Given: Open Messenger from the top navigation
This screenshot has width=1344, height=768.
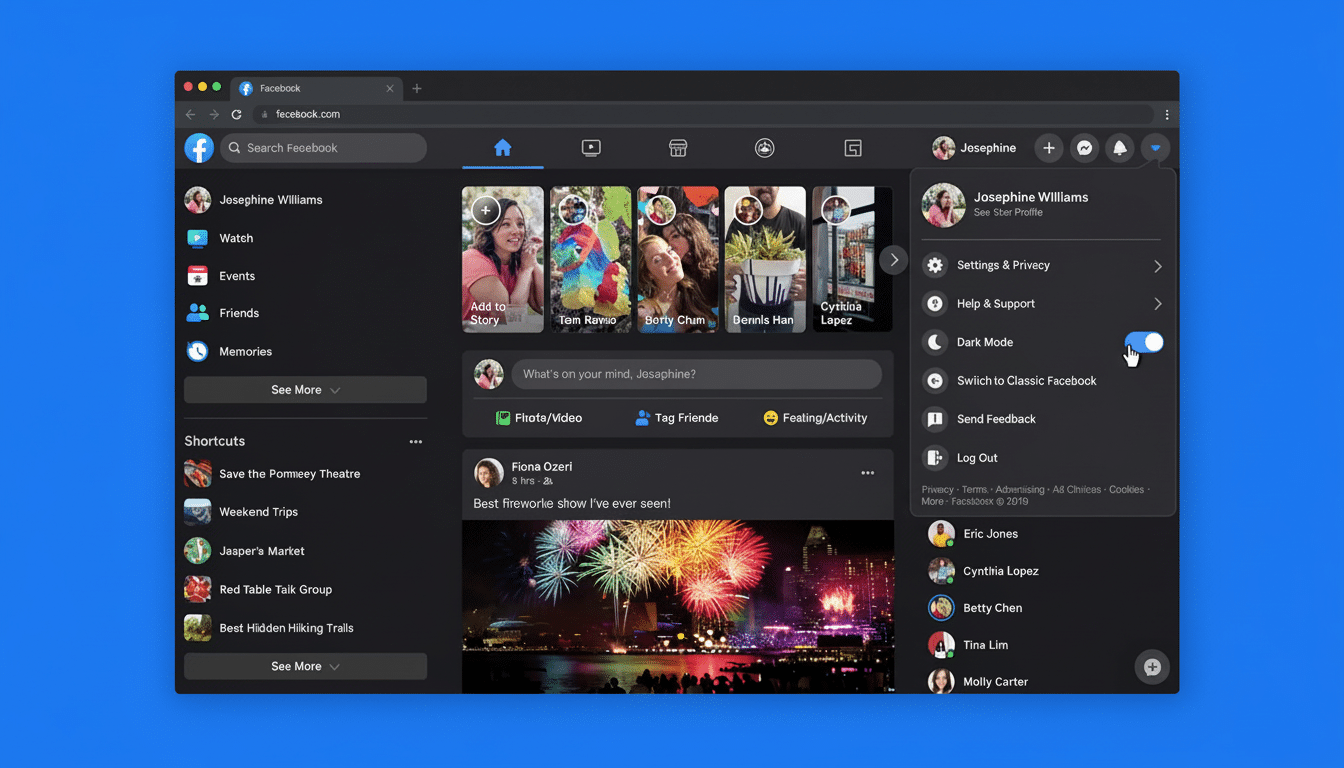Looking at the screenshot, I should 1084,147.
